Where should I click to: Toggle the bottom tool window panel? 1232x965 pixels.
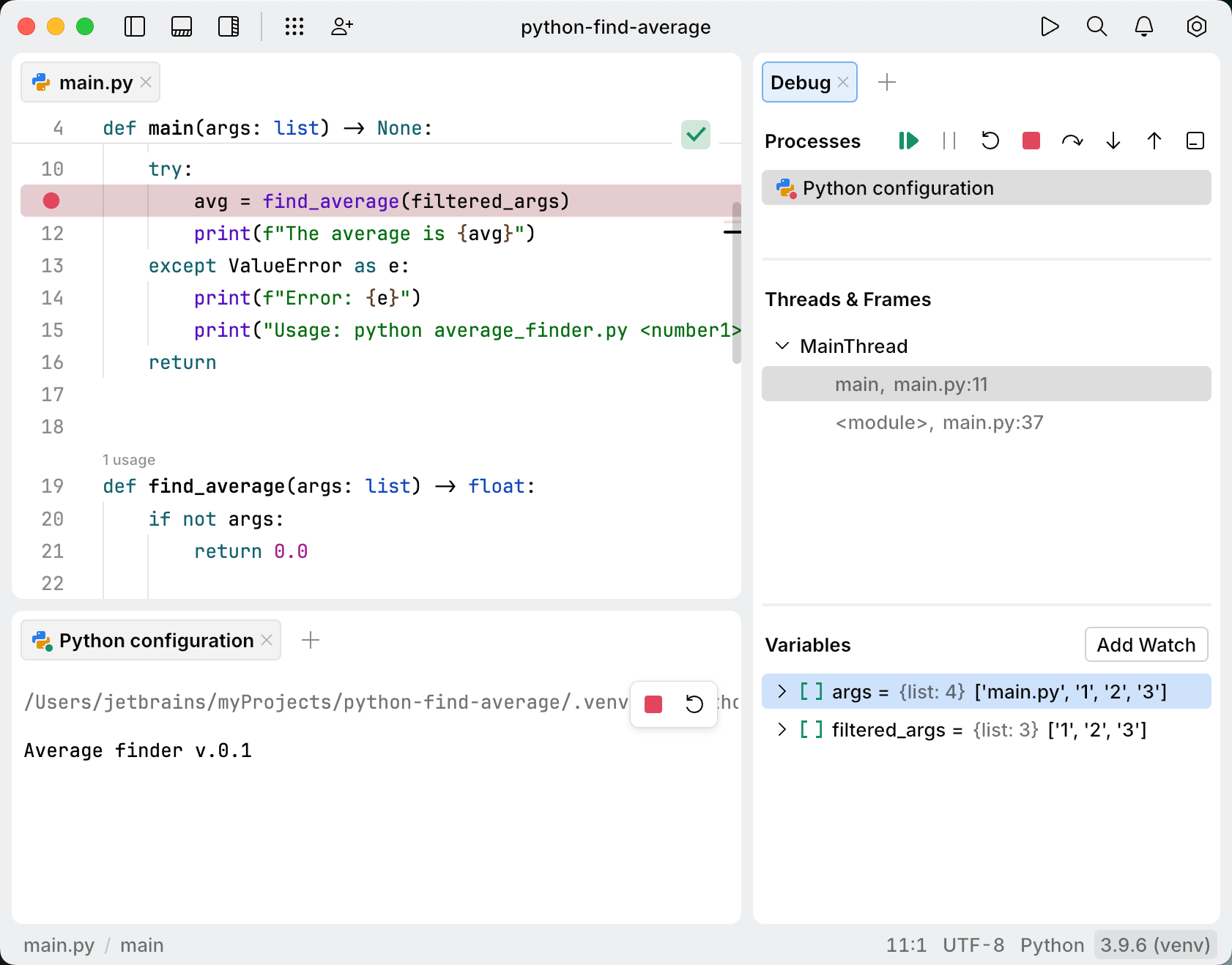tap(182, 27)
